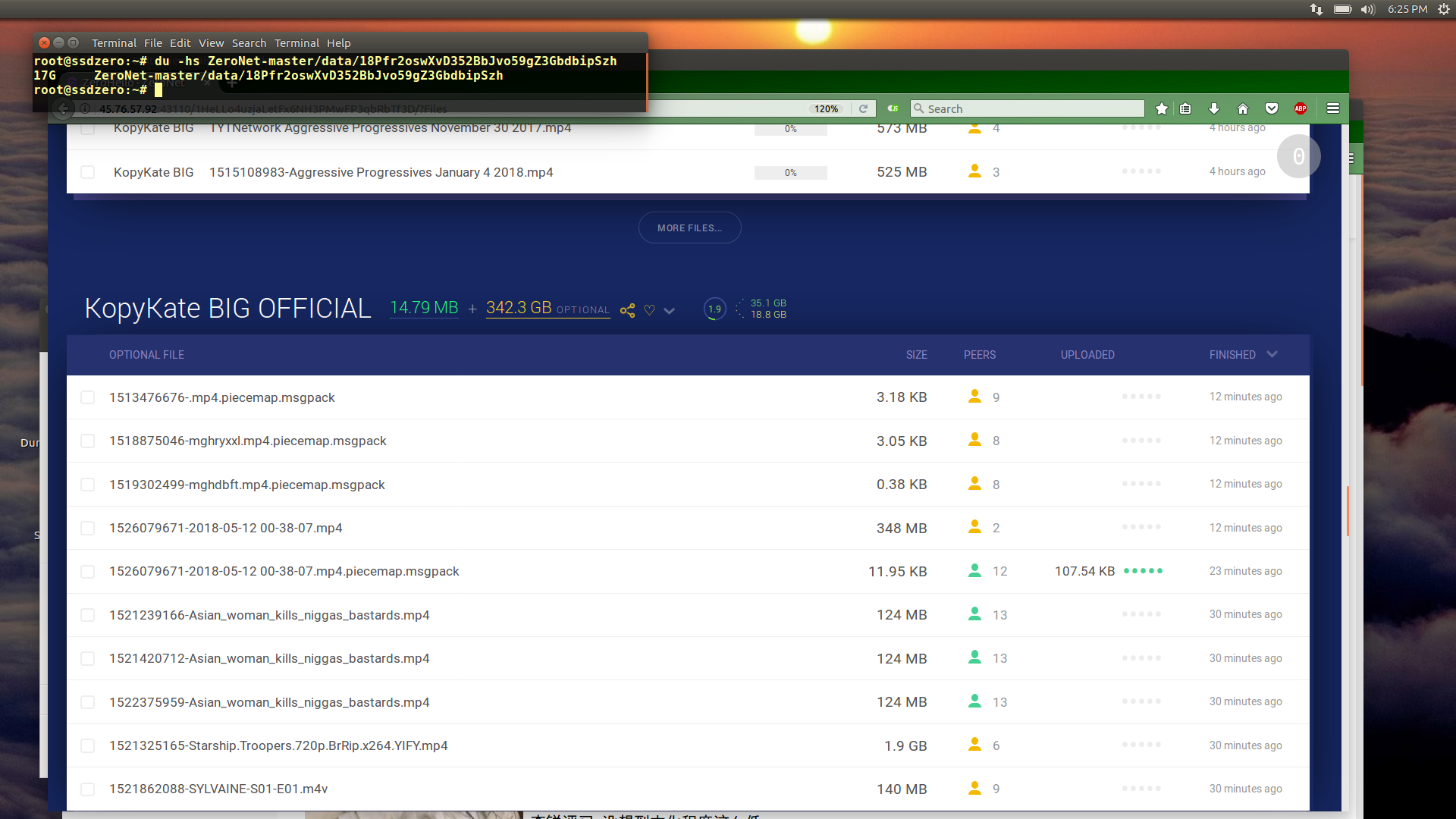The height and width of the screenshot is (819, 1456).
Task: Click the magnifier icon in the search box
Action: [919, 108]
